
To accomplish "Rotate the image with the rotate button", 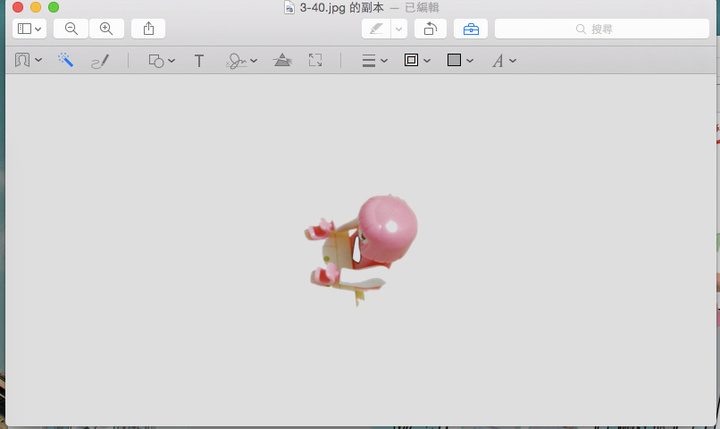I will pyautogui.click(x=429, y=29).
